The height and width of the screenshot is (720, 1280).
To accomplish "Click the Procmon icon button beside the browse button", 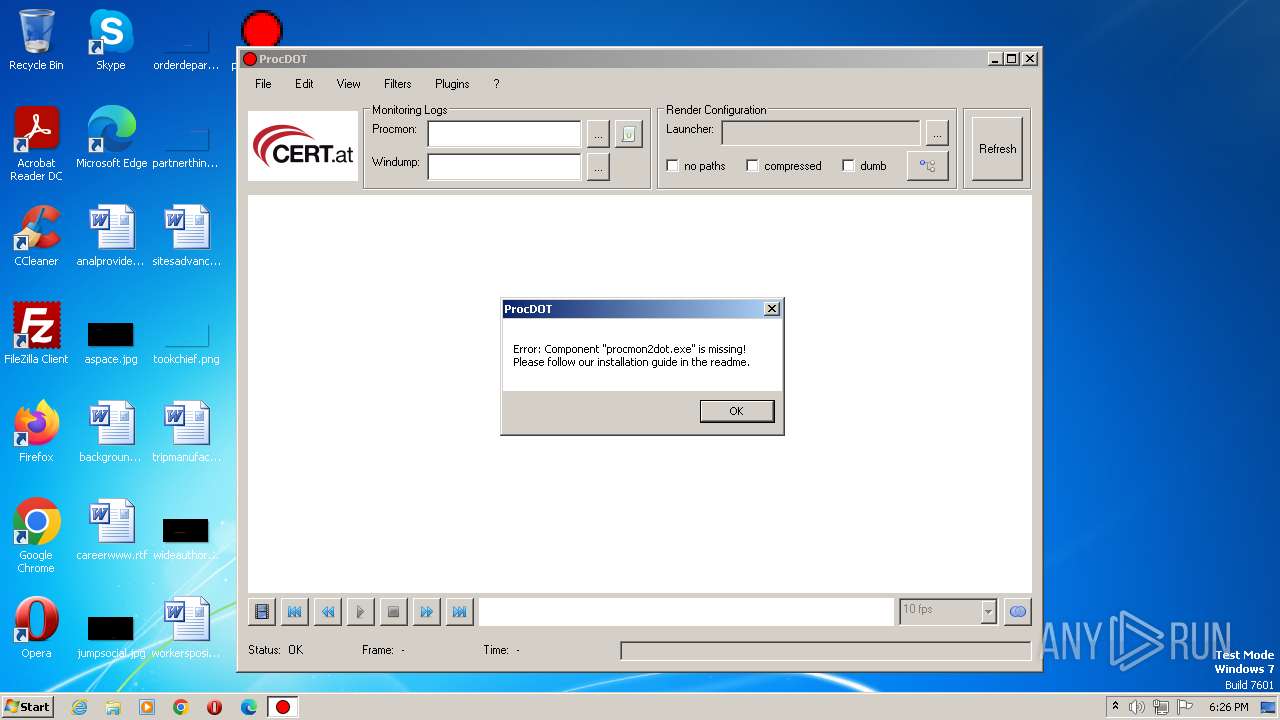I will (x=628, y=134).
